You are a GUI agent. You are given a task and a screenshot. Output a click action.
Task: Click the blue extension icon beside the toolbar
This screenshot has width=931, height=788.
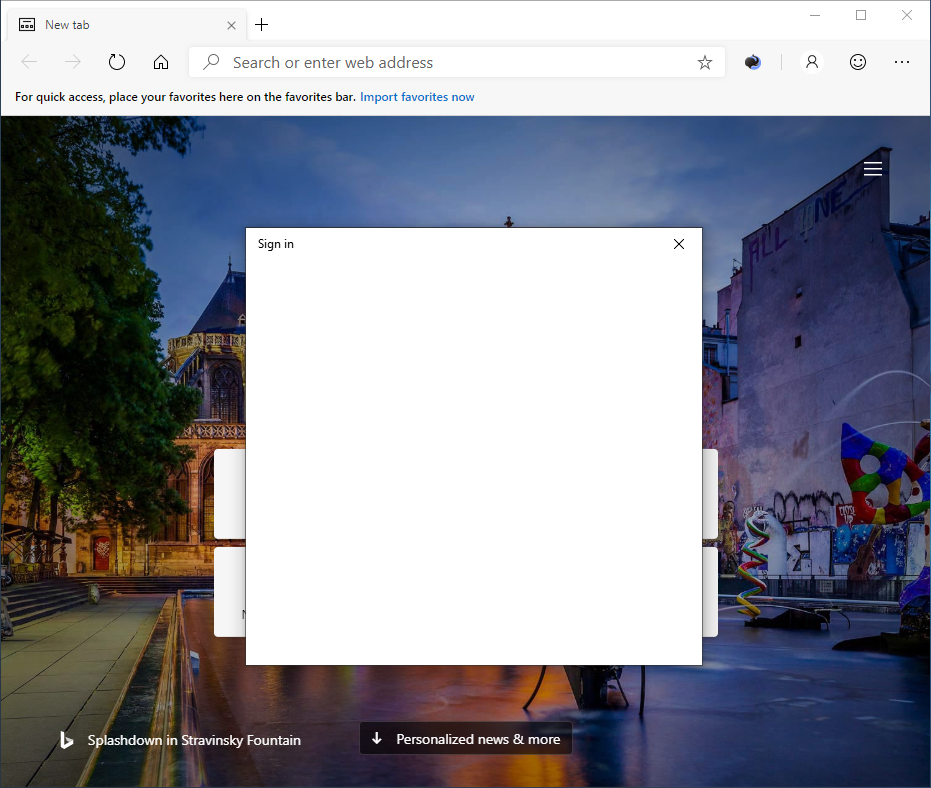click(x=752, y=61)
